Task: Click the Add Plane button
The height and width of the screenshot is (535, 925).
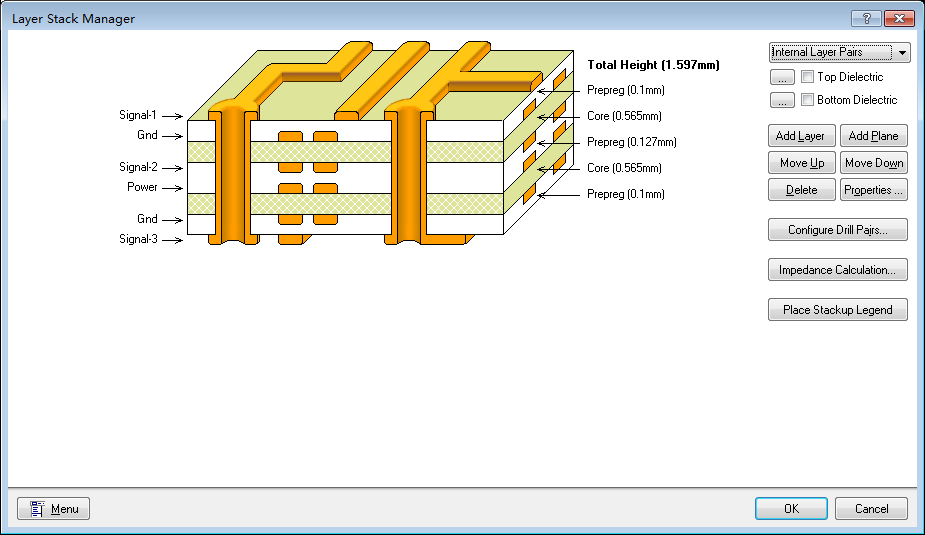Action: point(873,136)
